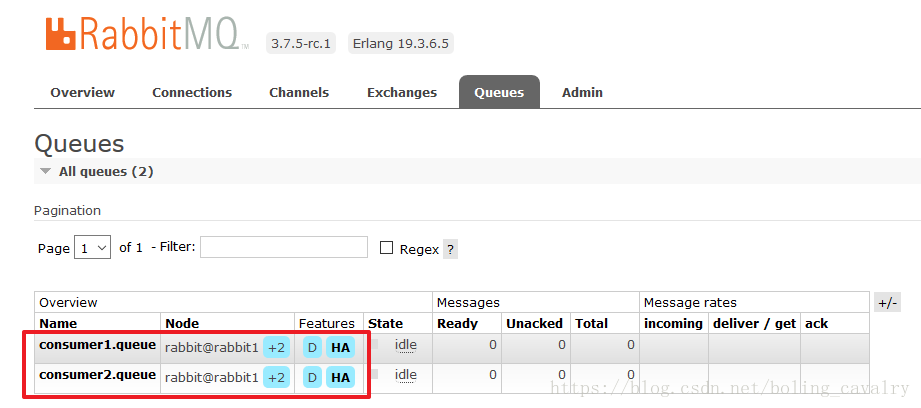Click the Ready count for consumer1.queue
This screenshot has height=408, width=921.
pyautogui.click(x=493, y=345)
